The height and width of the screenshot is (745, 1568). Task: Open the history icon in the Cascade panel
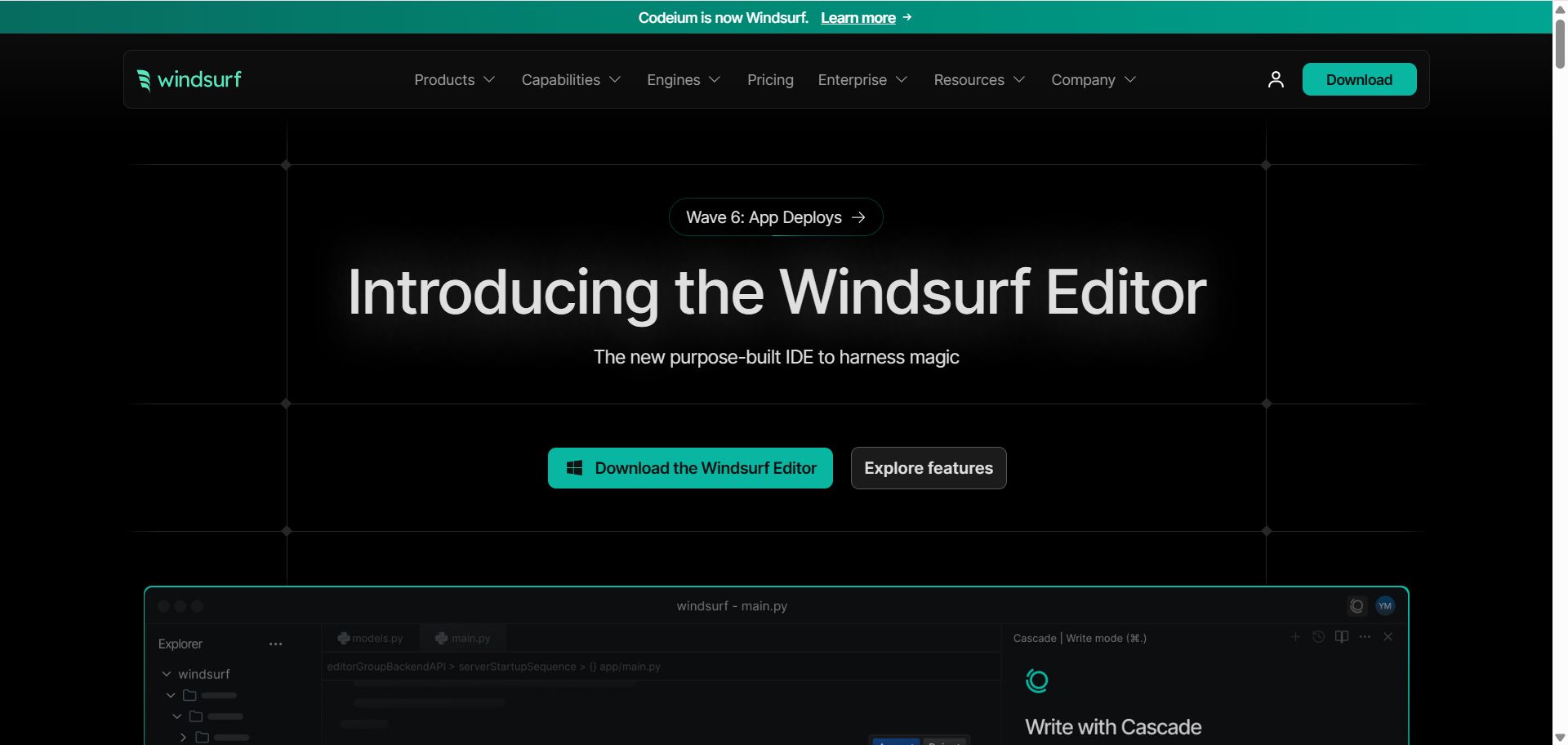pyautogui.click(x=1318, y=637)
